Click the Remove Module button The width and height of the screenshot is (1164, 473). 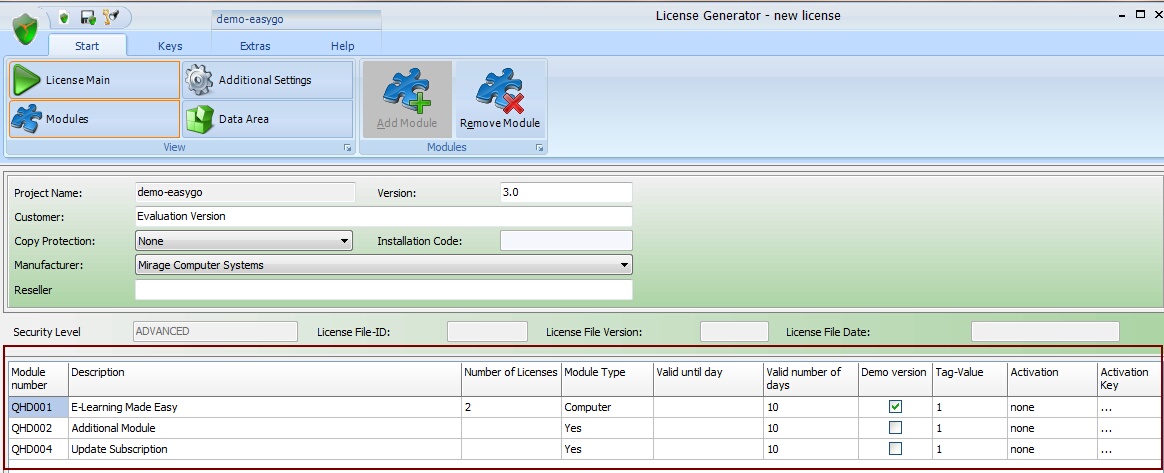click(x=500, y=100)
